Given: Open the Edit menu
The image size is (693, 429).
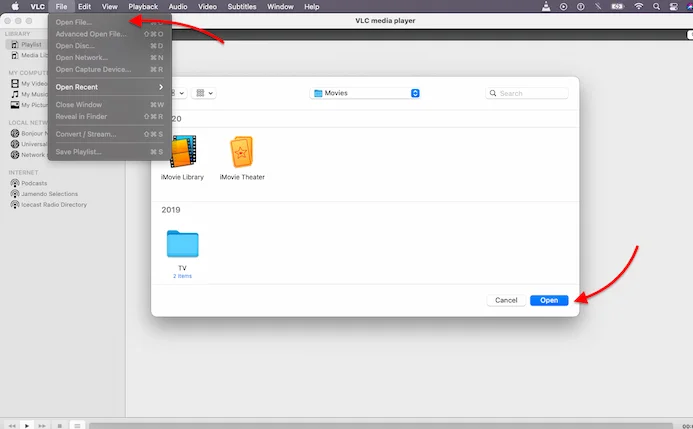Looking at the screenshot, I should pos(84,7).
